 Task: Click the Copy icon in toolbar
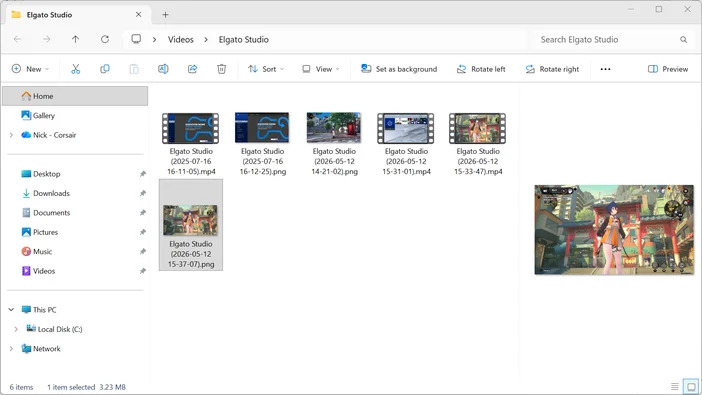pos(105,69)
